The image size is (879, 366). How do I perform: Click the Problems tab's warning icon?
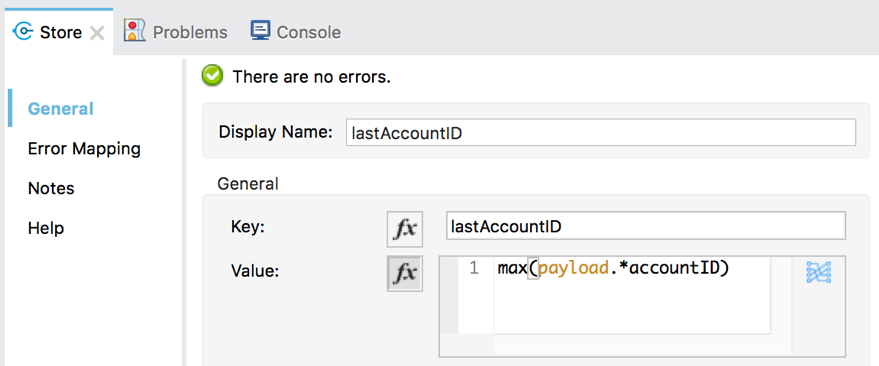click(x=135, y=31)
